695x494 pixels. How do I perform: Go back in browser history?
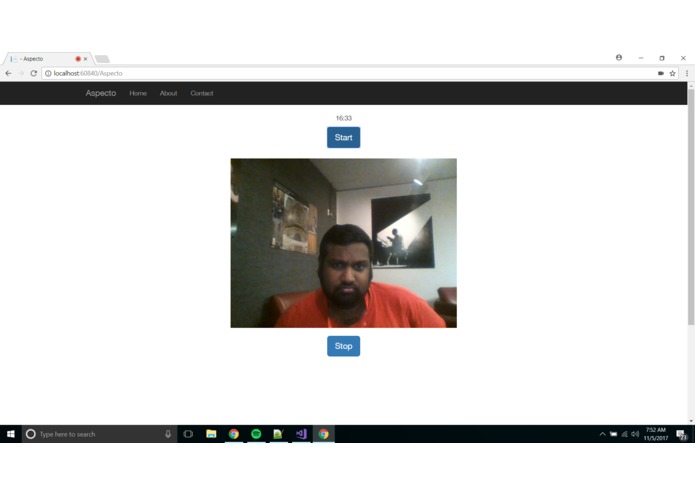click(8, 73)
